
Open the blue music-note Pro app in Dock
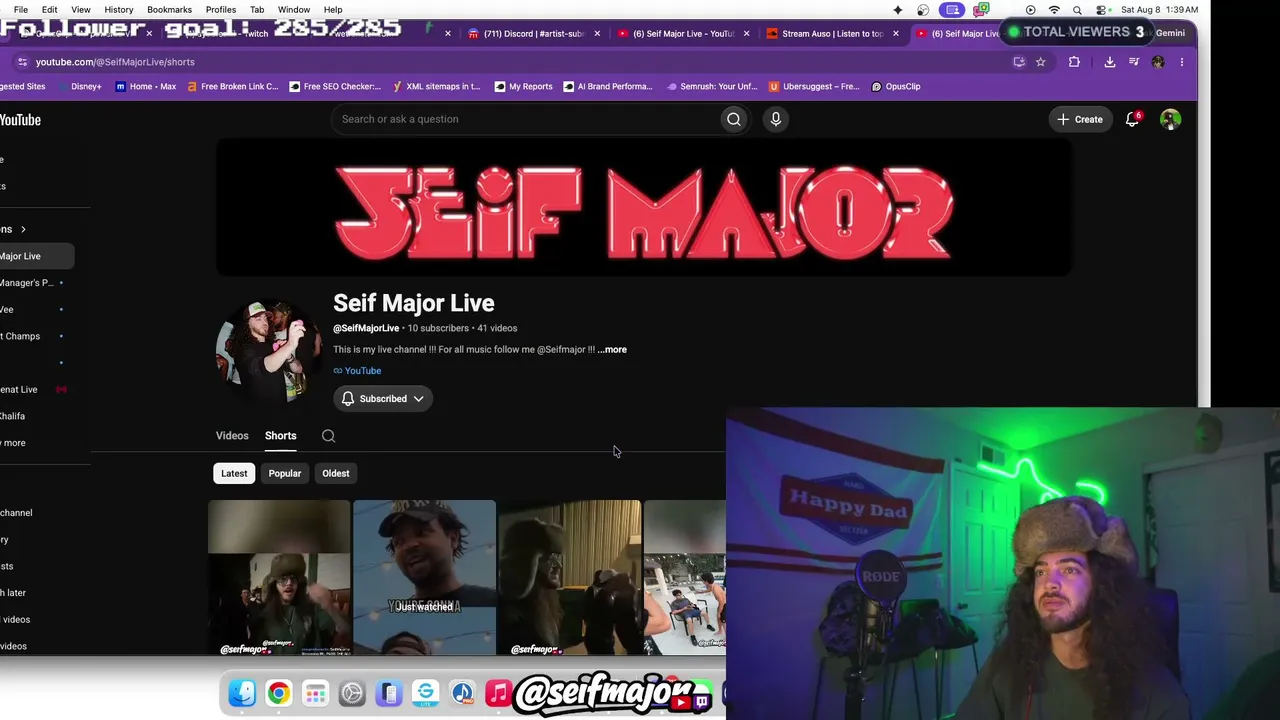point(462,693)
